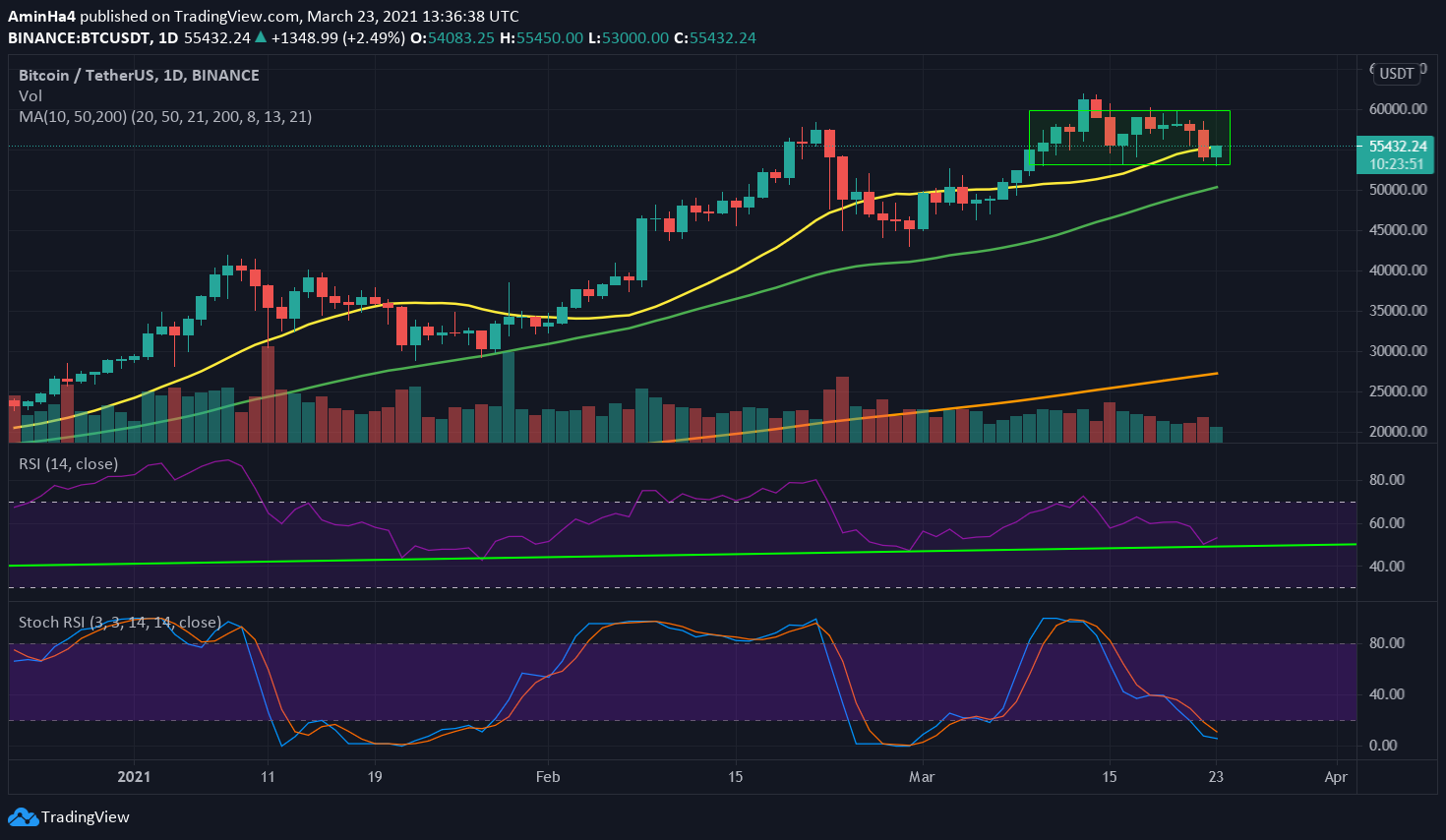Click the 35000.00 price axis label
This screenshot has height=840, width=1446.
1398,311
